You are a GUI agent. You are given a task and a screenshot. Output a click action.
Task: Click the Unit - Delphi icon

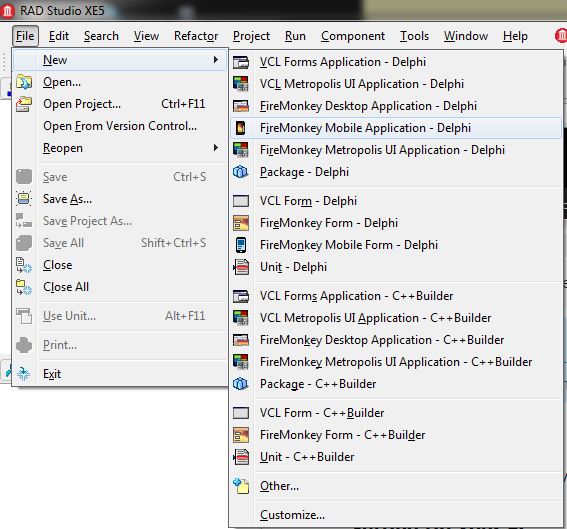tap(241, 267)
